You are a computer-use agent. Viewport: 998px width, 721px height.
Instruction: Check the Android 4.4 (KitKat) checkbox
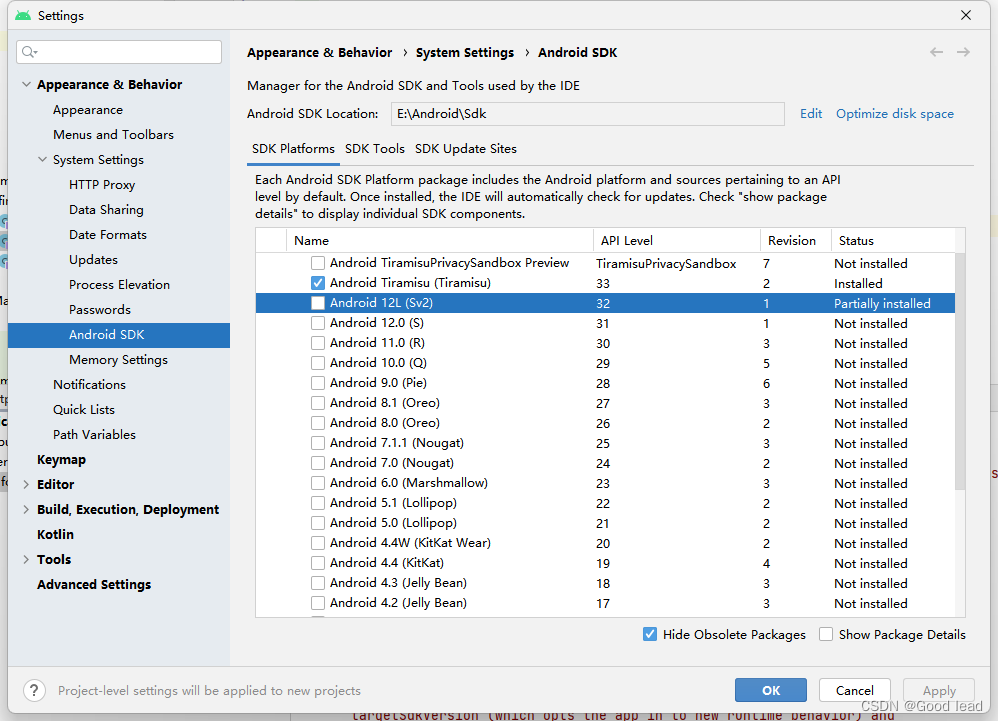coord(318,563)
